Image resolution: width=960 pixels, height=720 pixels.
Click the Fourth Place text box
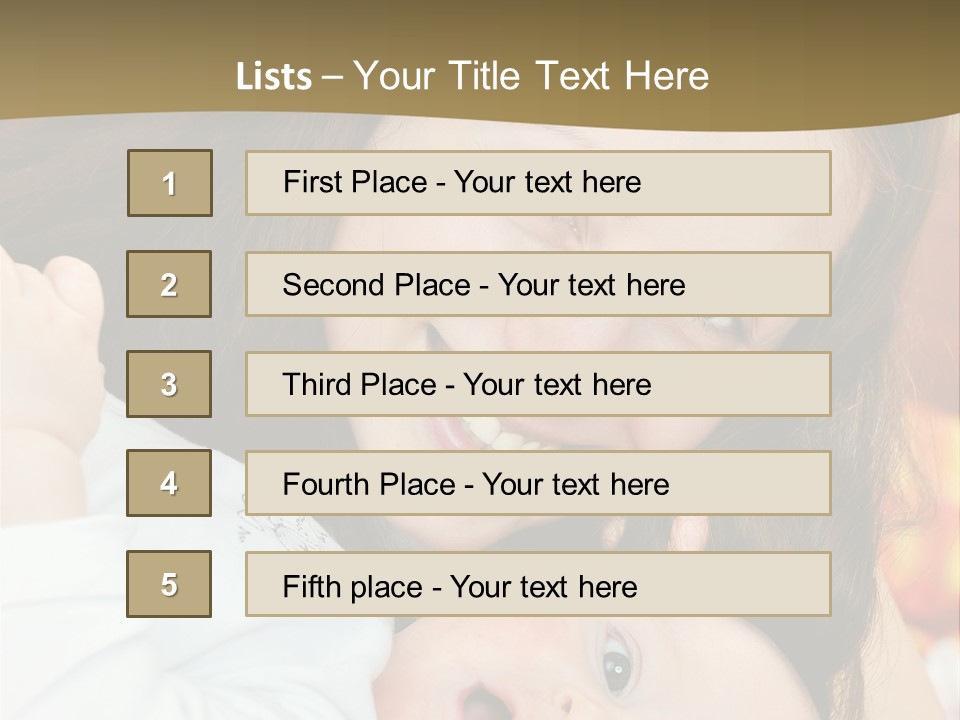[538, 484]
